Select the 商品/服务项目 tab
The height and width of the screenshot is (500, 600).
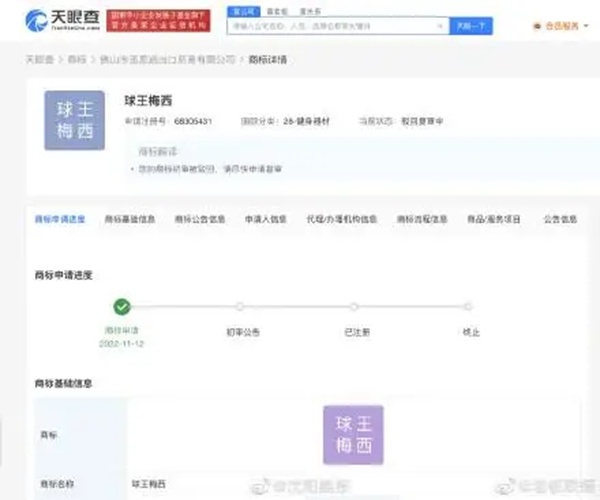point(494,218)
